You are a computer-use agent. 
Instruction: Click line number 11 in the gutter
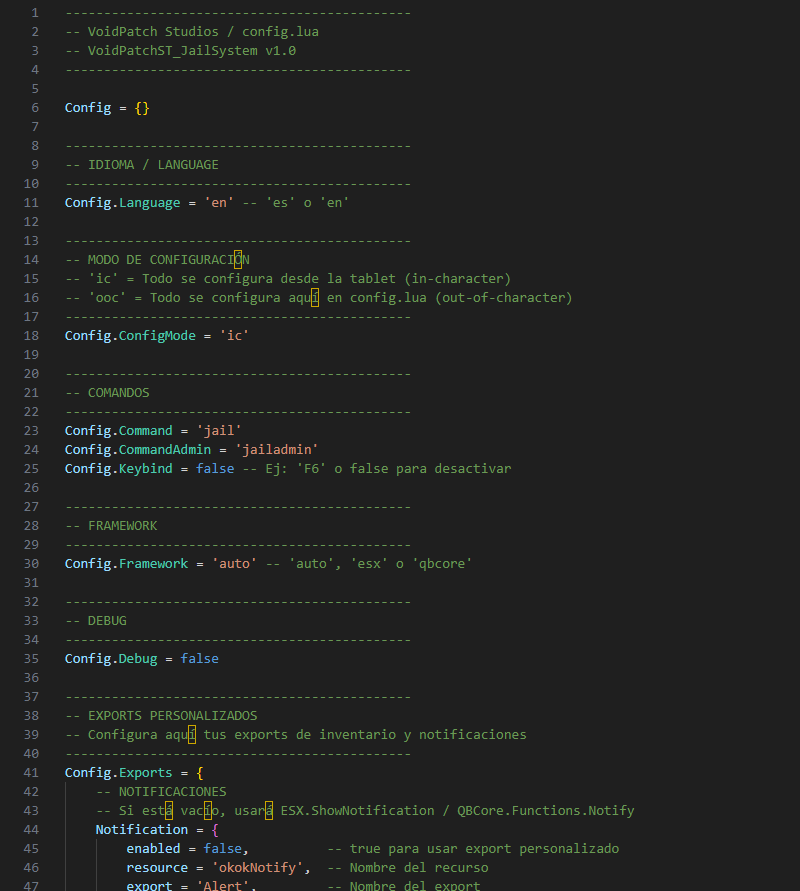coord(31,202)
